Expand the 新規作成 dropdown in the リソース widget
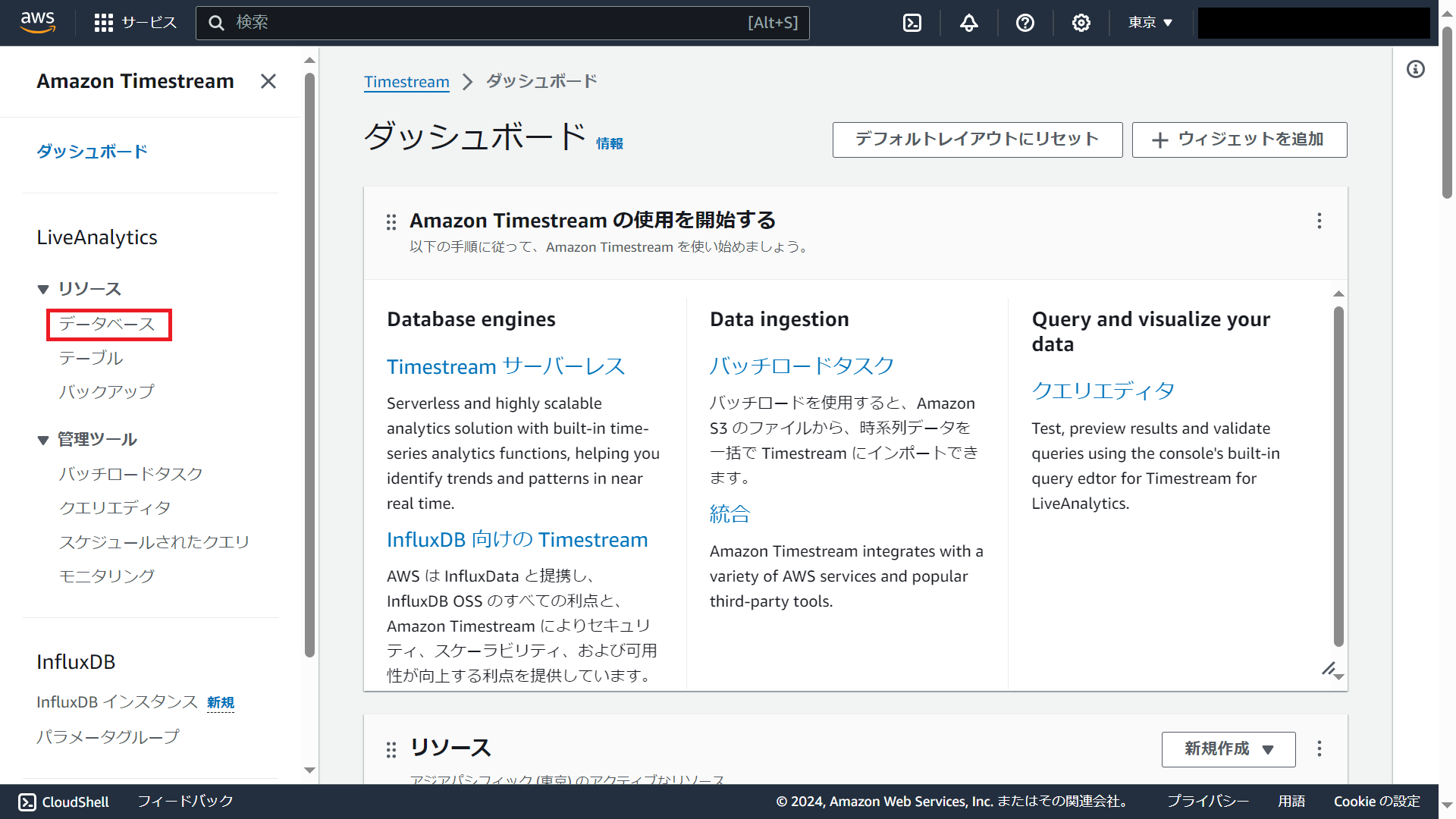1456x819 pixels. click(1228, 749)
